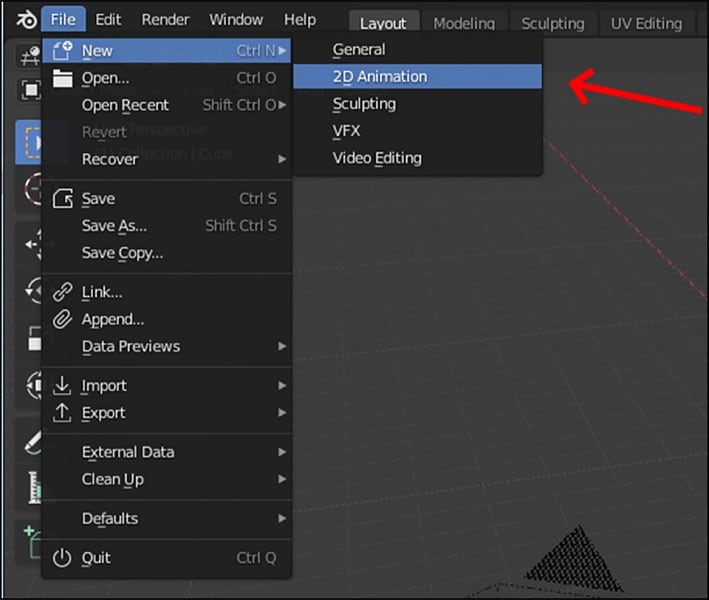The width and height of the screenshot is (709, 600).
Task: Choose Save Copy... from the menu
Action: coord(167,253)
